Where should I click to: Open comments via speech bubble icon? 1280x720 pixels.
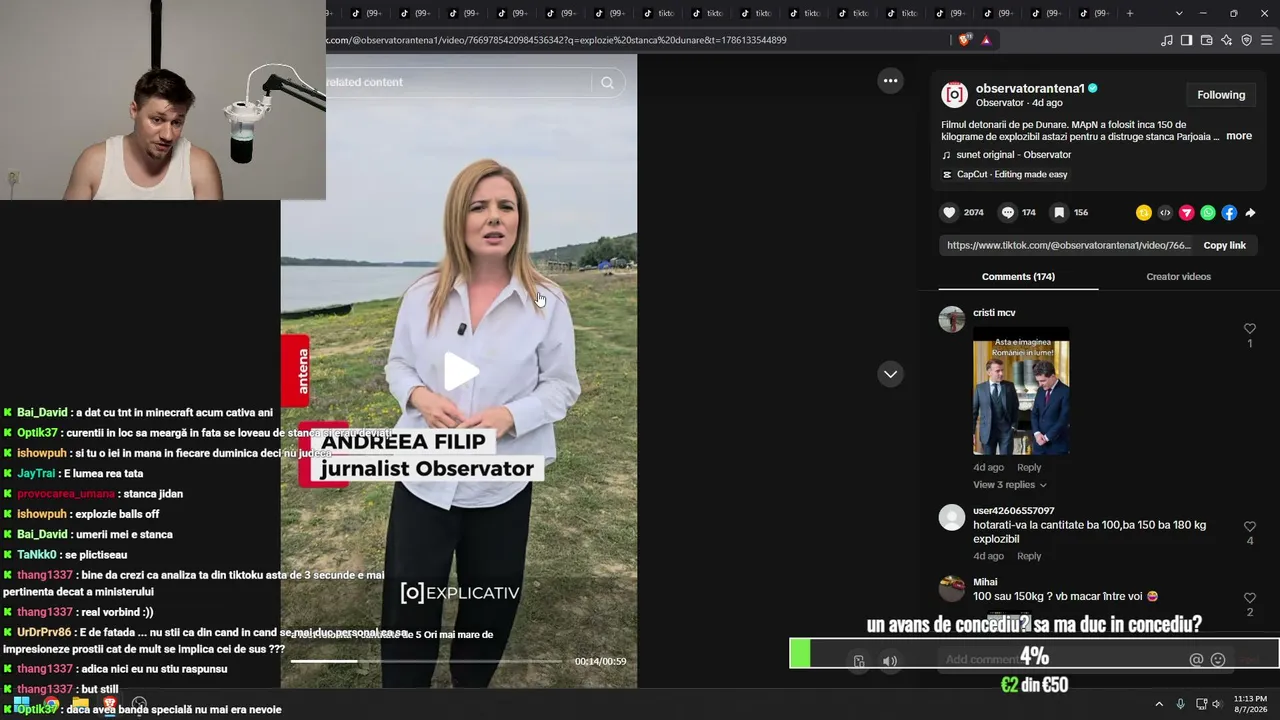click(1008, 212)
